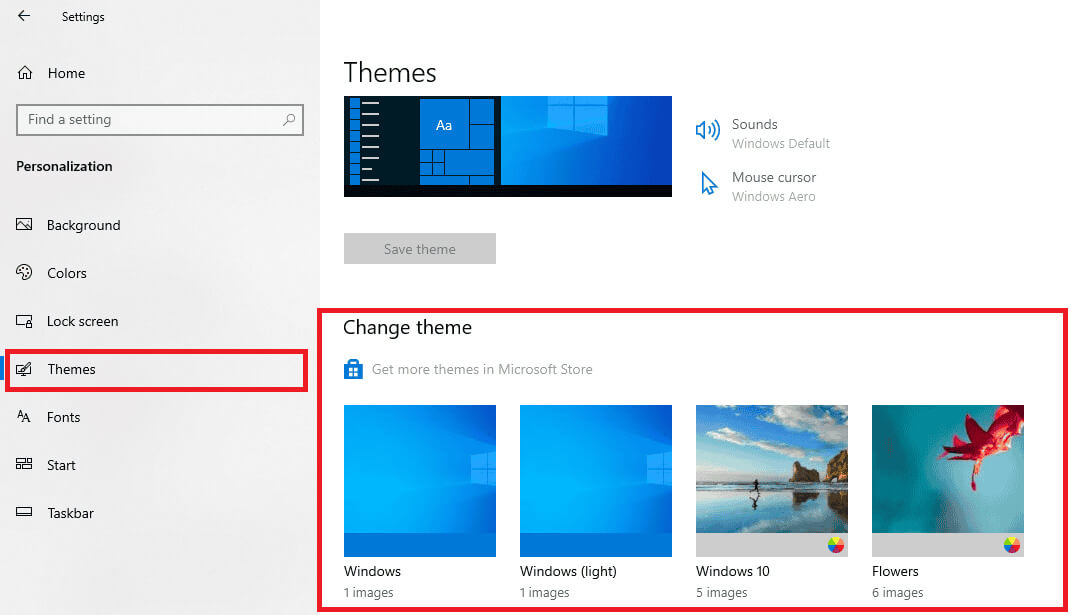Click the Background picture icon
The width and height of the screenshot is (1071, 615).
(x=24, y=224)
